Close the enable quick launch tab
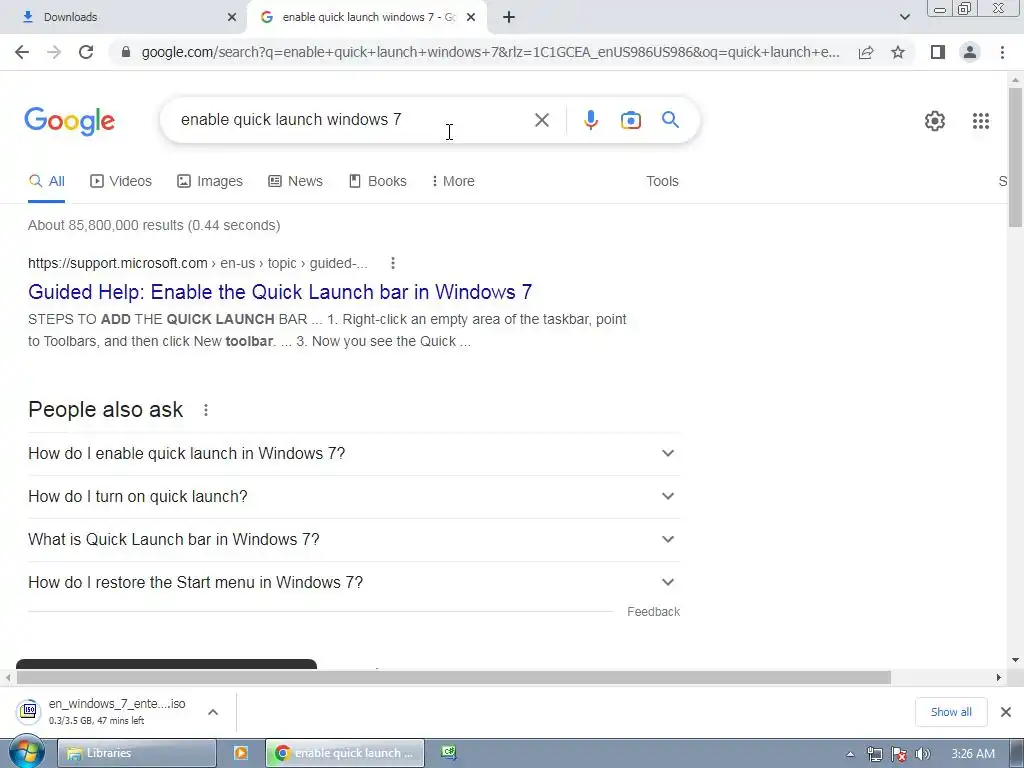 point(471,17)
